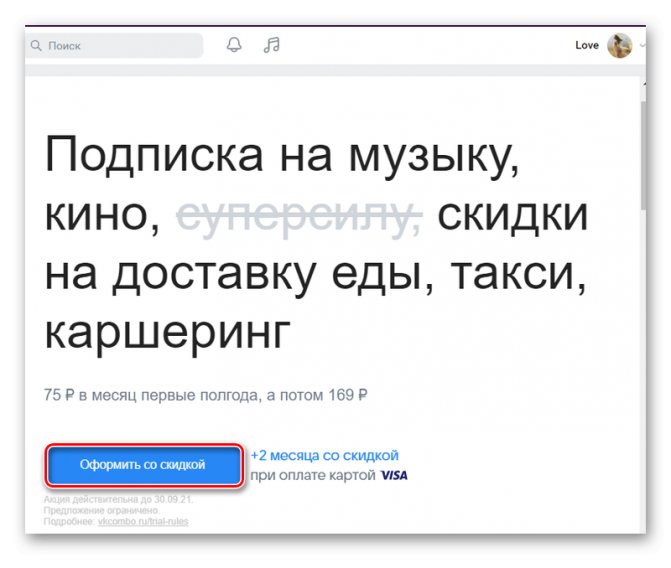Click +2 месяца со скидкой text

324,455
